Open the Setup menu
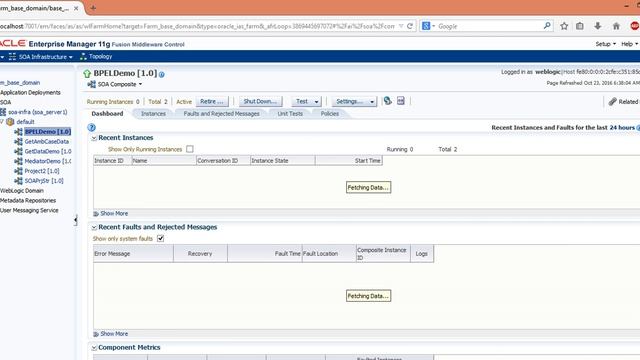The width and height of the screenshot is (640, 360). 605,44
